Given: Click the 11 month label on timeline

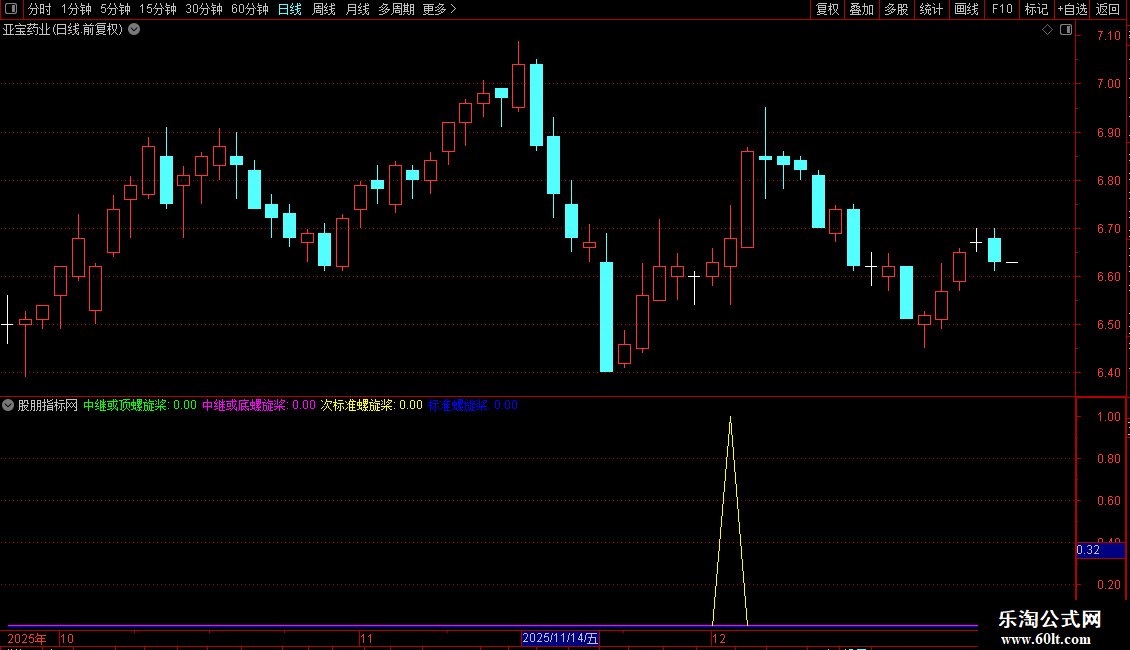Looking at the screenshot, I should pyautogui.click(x=366, y=638).
